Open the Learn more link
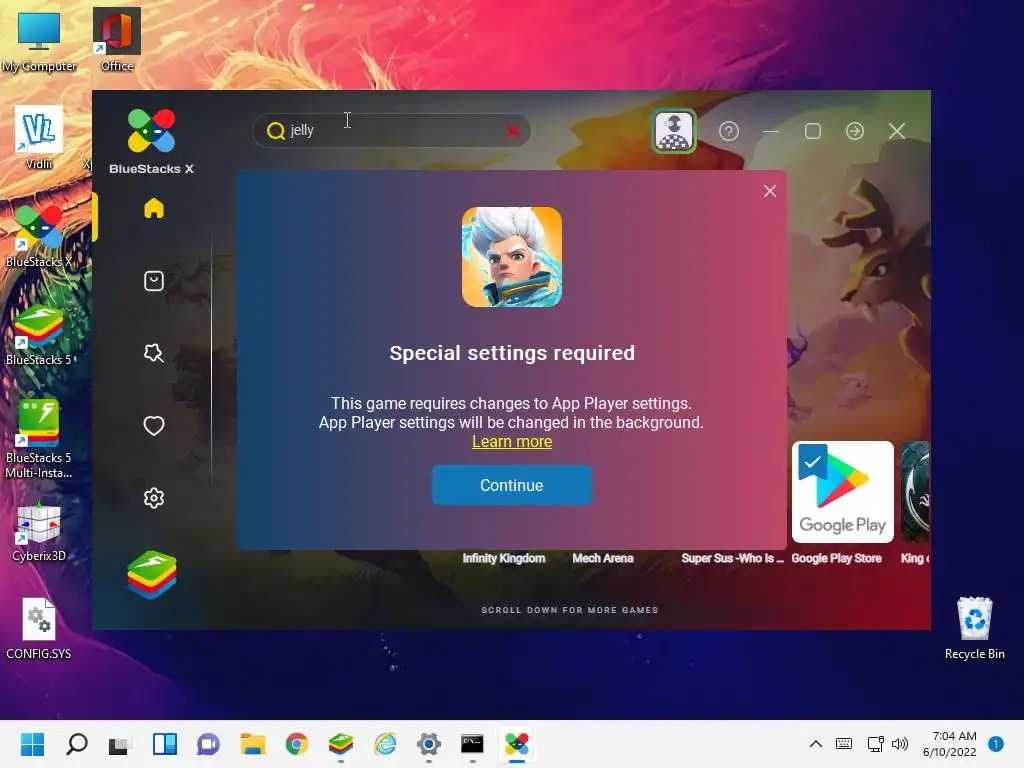This screenshot has width=1024, height=768. coord(512,441)
